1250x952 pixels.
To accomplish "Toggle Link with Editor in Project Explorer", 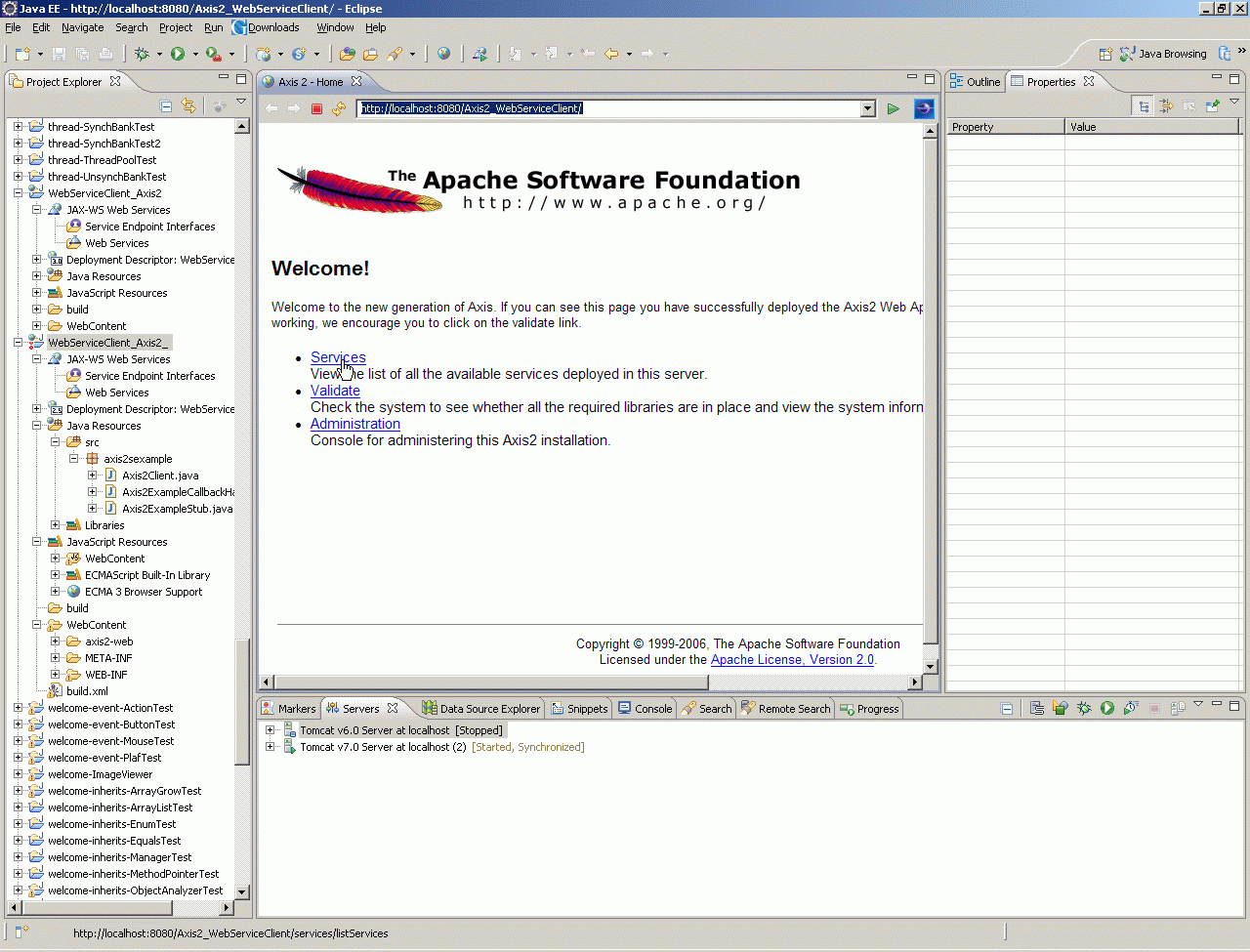I will click(188, 106).
